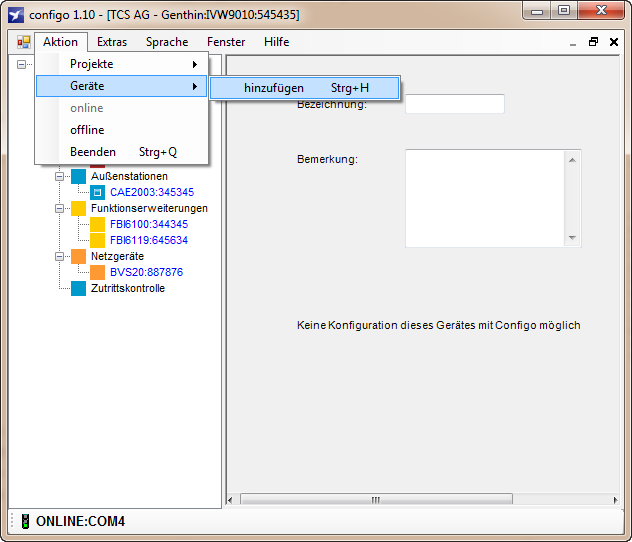Viewport: 632px width, 542px height.
Task: Choose offline from the Aktion menu
Action: click(87, 130)
